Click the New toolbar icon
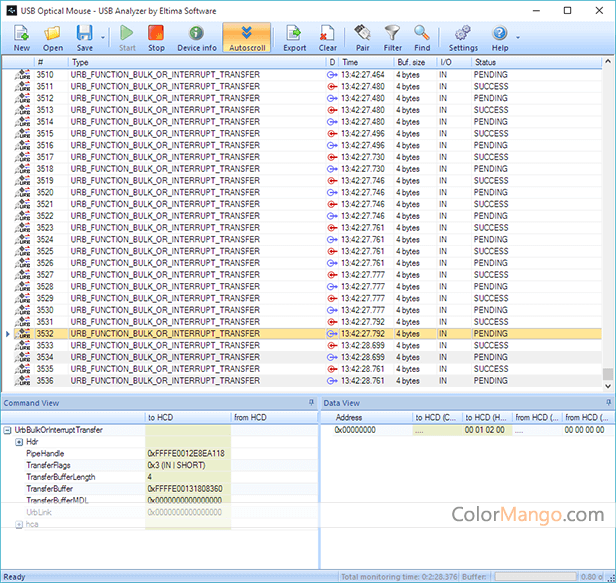Image resolution: width=616 pixels, height=583 pixels. point(21,38)
